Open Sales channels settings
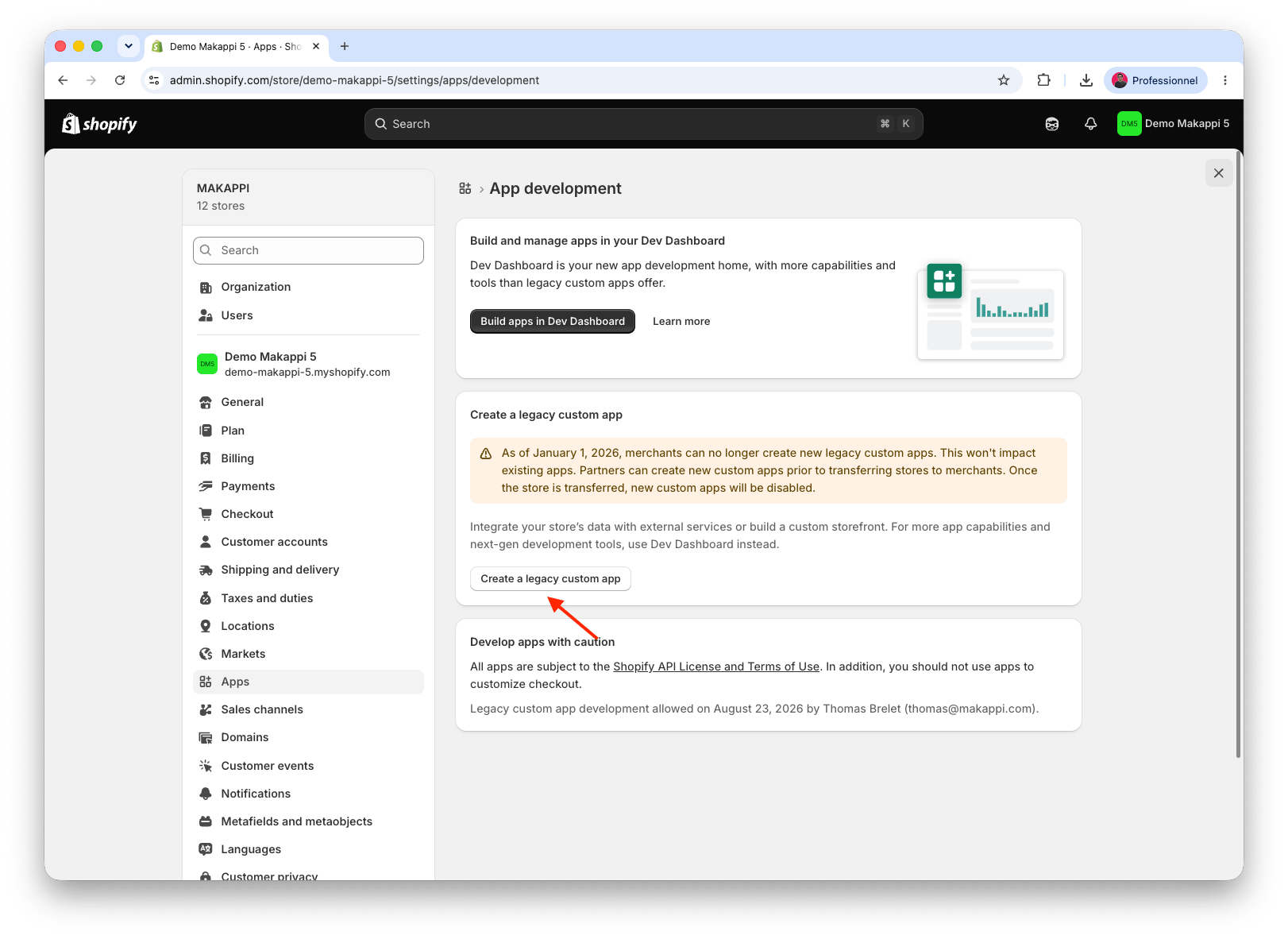 click(x=308, y=709)
